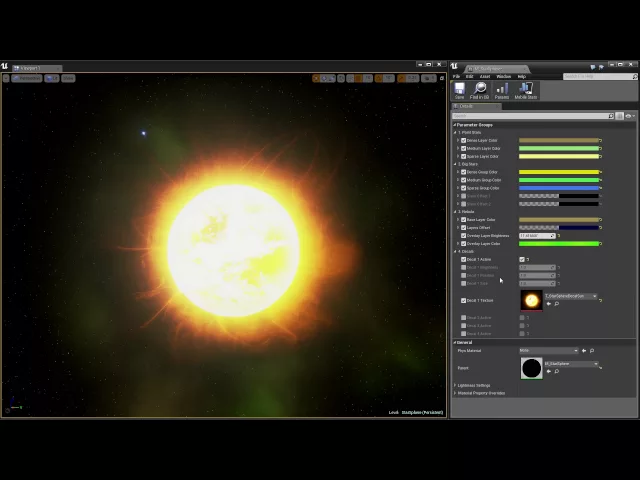Use selected asset arrow for Decal 1 Texture

(549, 304)
